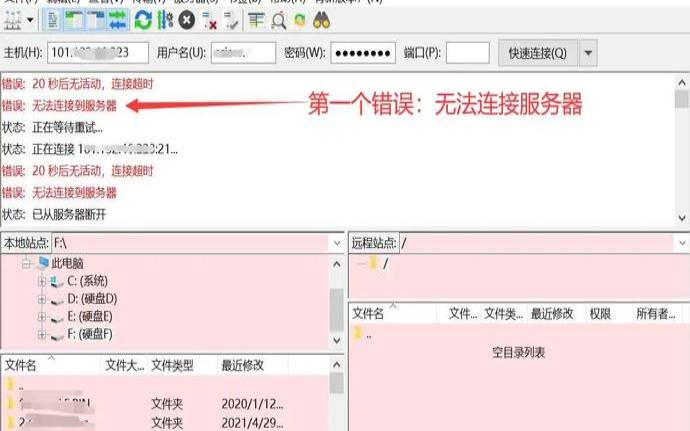690x431 pixels.
Task: Toggle synchronized browsing
Action: pyautogui.click(x=300, y=20)
